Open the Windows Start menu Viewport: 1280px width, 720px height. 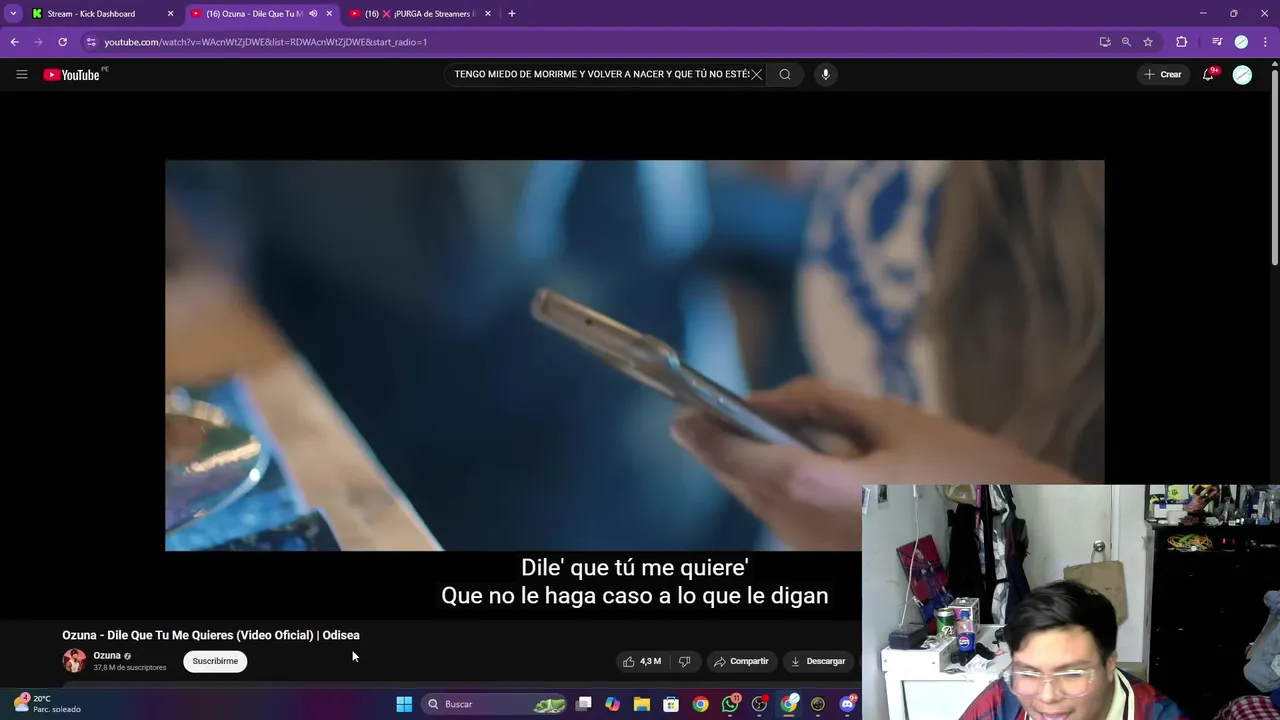404,704
